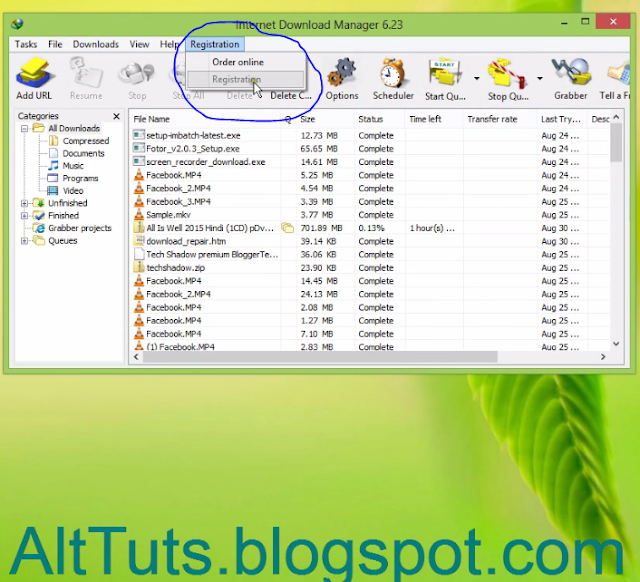Collapse the All Downloads tree node
Viewport: 640px width, 582px height.
click(24, 129)
